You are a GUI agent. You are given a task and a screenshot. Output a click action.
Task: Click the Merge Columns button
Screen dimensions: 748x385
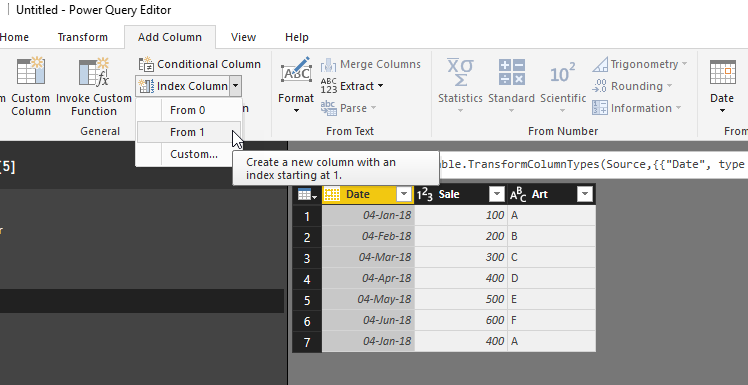[x=371, y=64]
